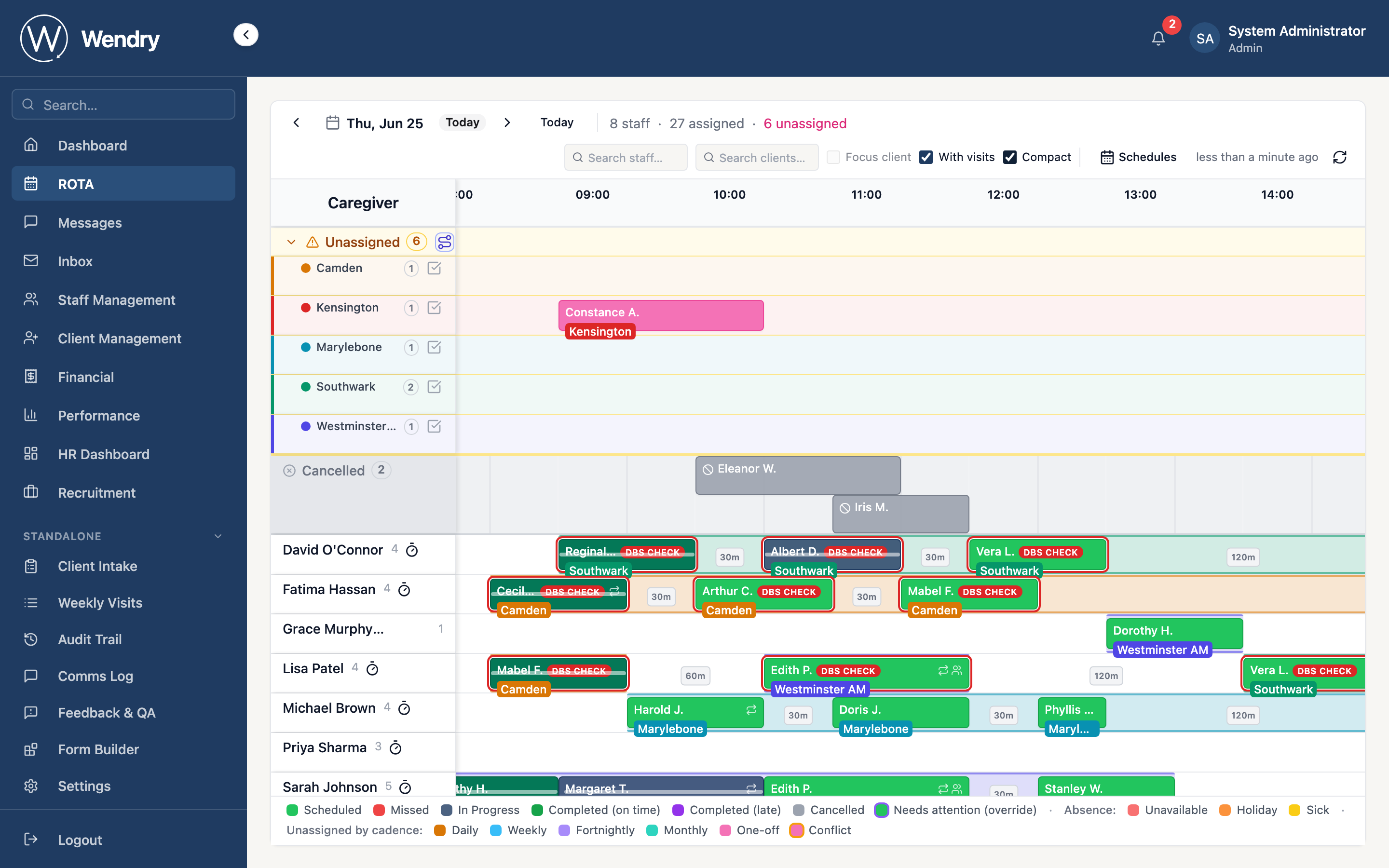Go to next day arrow
This screenshot has width=1389, height=868.
[x=507, y=122]
